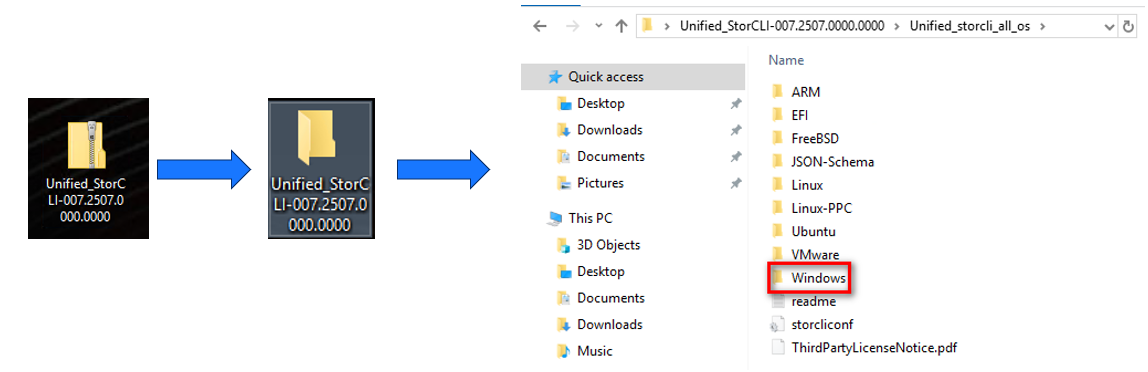Click the Ubuntu folder icon
The width and height of the screenshot is (1148, 372).
(x=778, y=231)
